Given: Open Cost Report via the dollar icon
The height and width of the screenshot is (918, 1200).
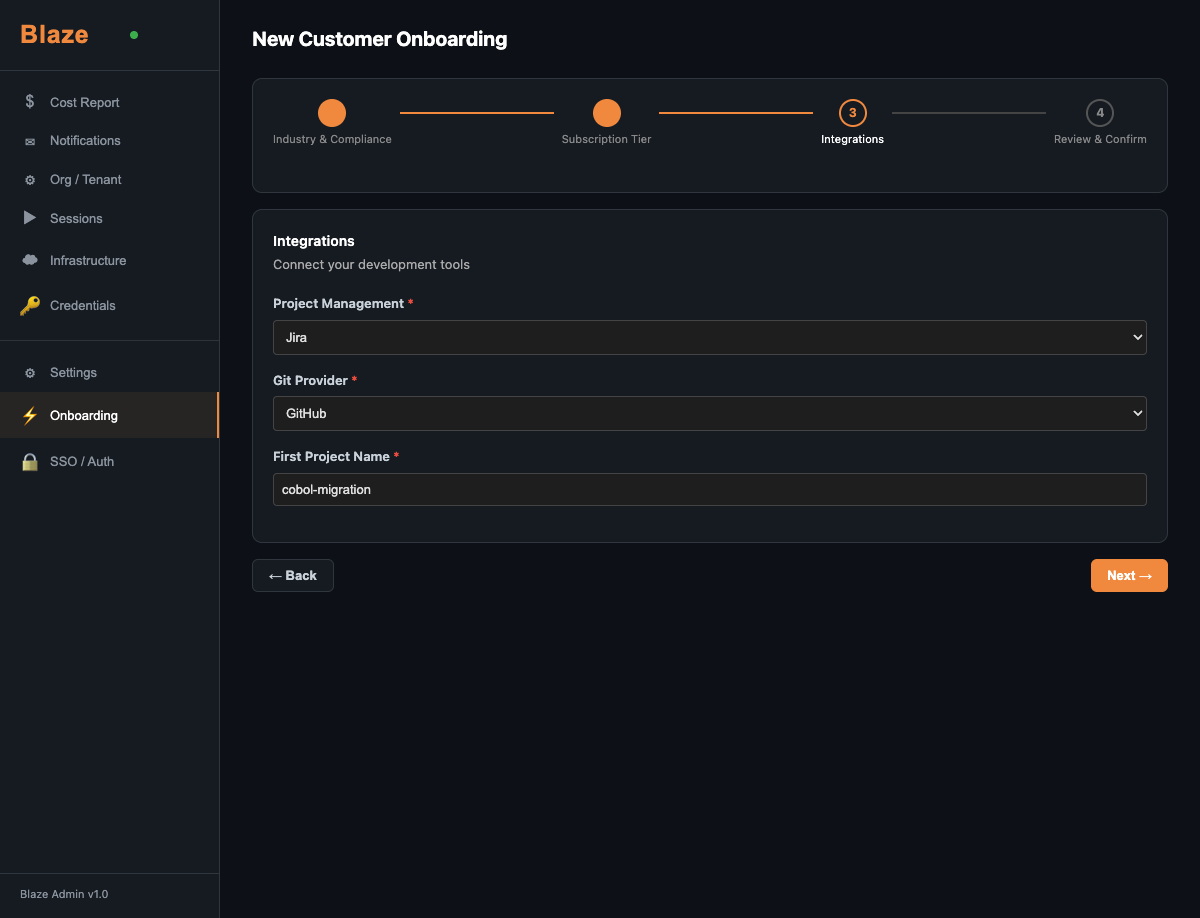Looking at the screenshot, I should pyautogui.click(x=30, y=102).
